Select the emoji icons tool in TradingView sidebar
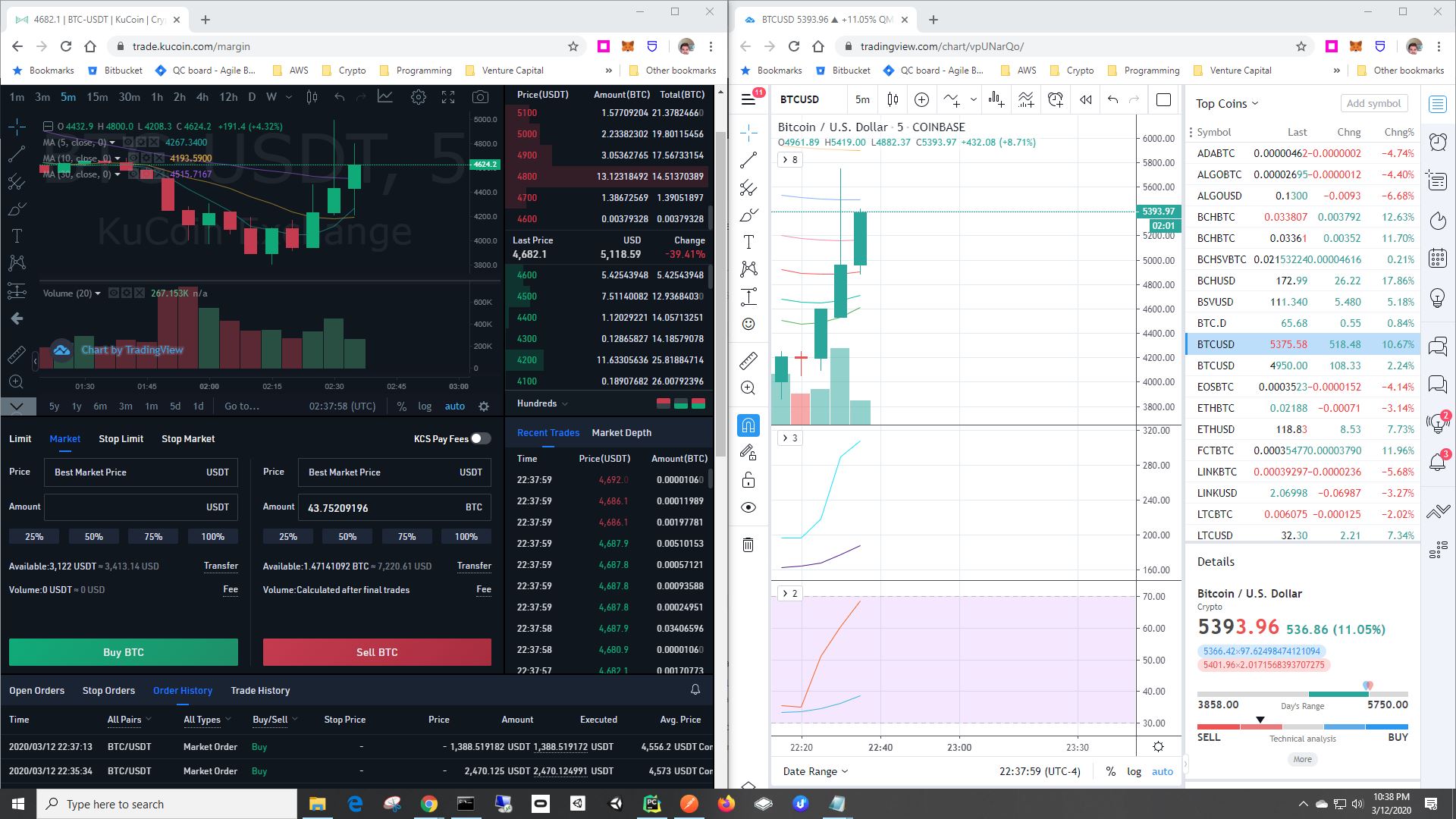The width and height of the screenshot is (1456, 819). click(x=748, y=324)
